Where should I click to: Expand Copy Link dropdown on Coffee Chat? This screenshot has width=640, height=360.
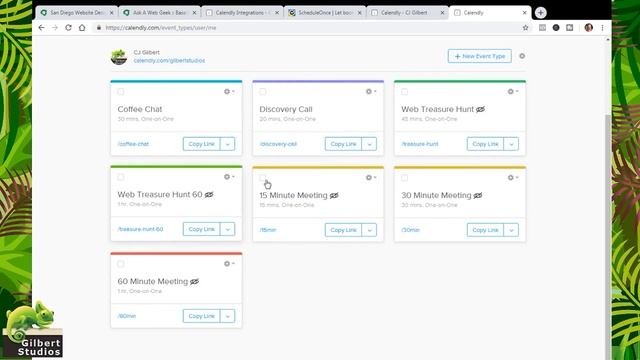tap(228, 144)
